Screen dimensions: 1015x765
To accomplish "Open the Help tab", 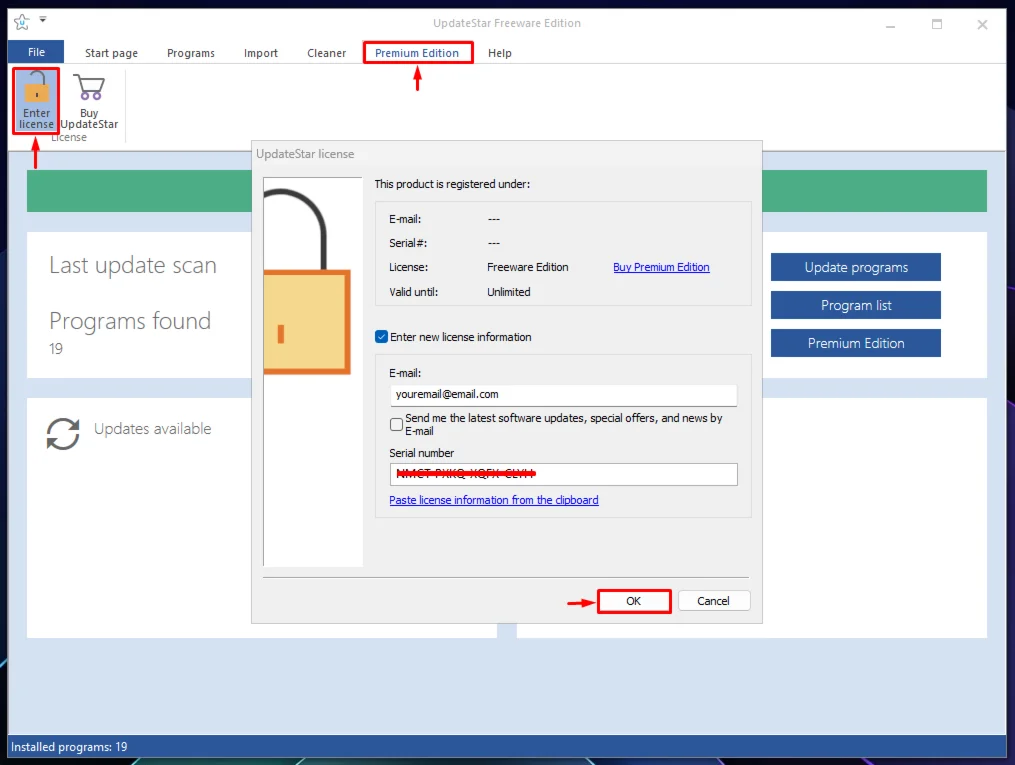I will click(x=500, y=53).
